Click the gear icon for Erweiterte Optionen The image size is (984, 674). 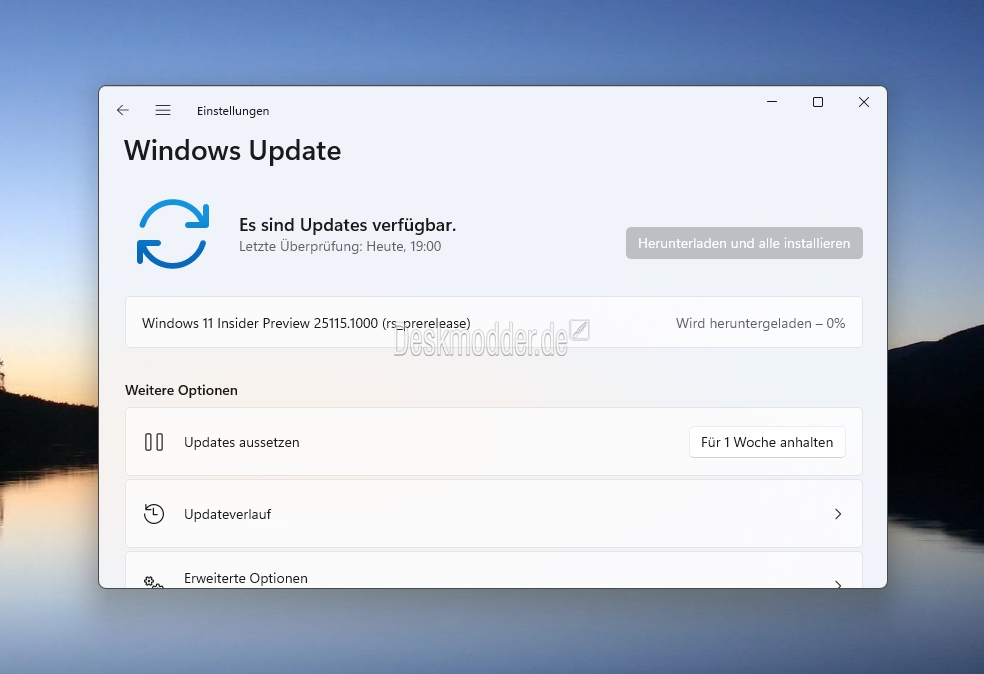(x=154, y=582)
